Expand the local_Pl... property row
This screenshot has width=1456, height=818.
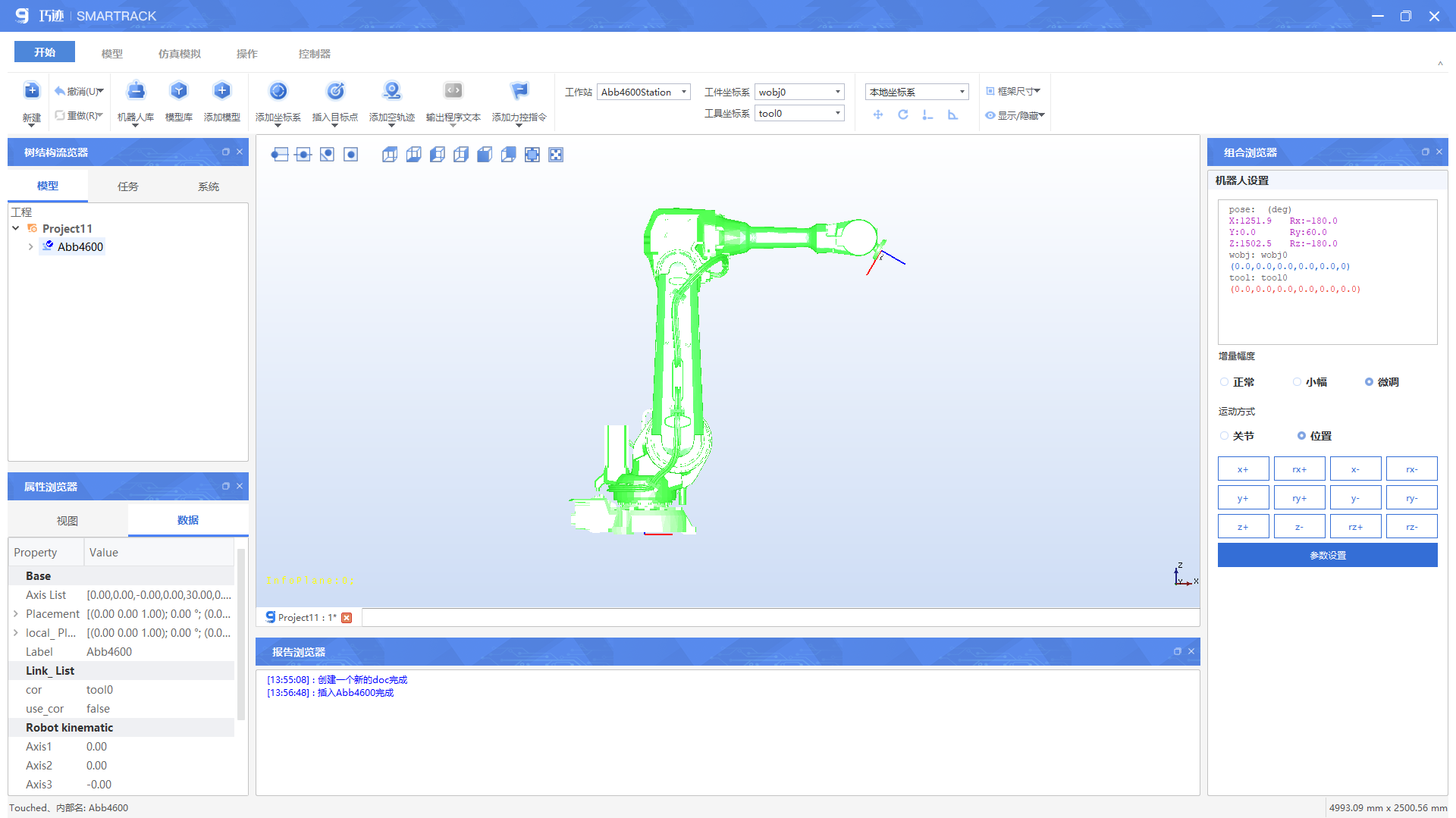15,633
